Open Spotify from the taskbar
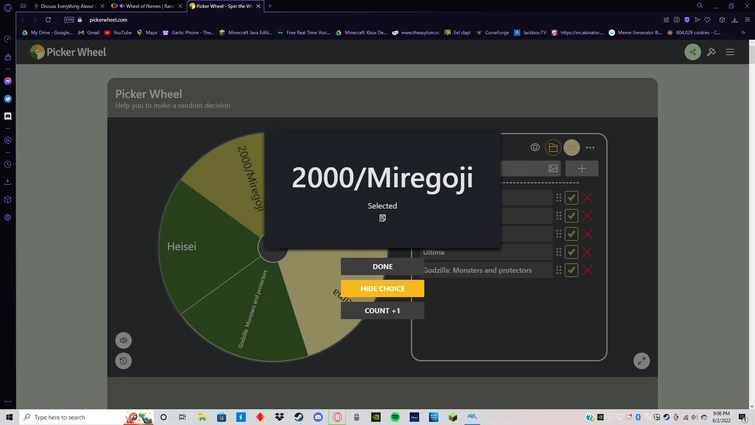 click(x=395, y=417)
